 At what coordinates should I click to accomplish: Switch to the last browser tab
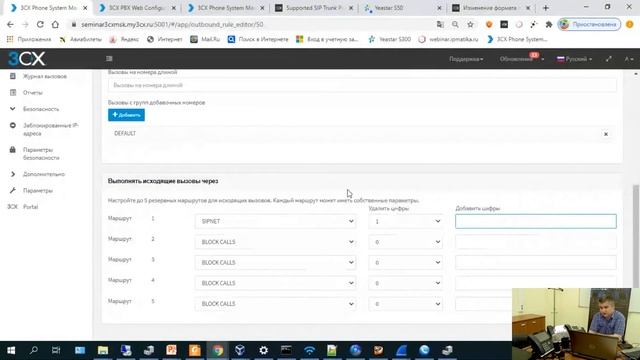pos(491,8)
